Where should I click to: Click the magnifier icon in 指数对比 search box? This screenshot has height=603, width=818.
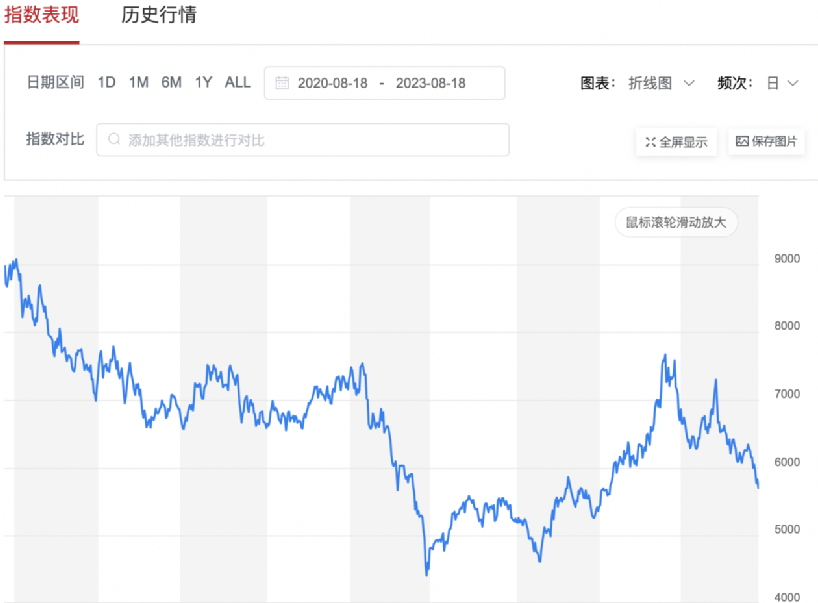coord(113,139)
